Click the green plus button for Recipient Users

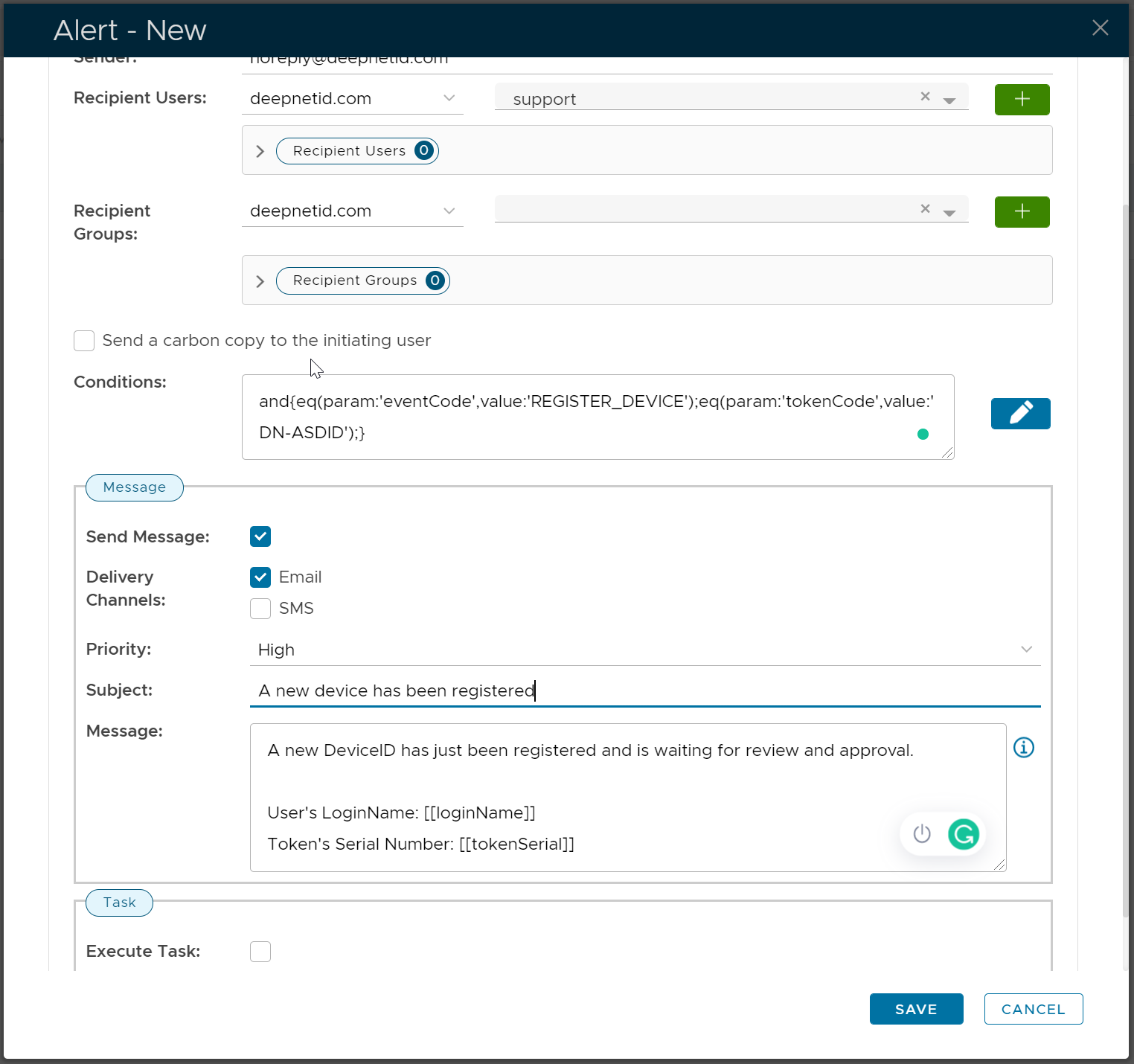pyautogui.click(x=1022, y=100)
